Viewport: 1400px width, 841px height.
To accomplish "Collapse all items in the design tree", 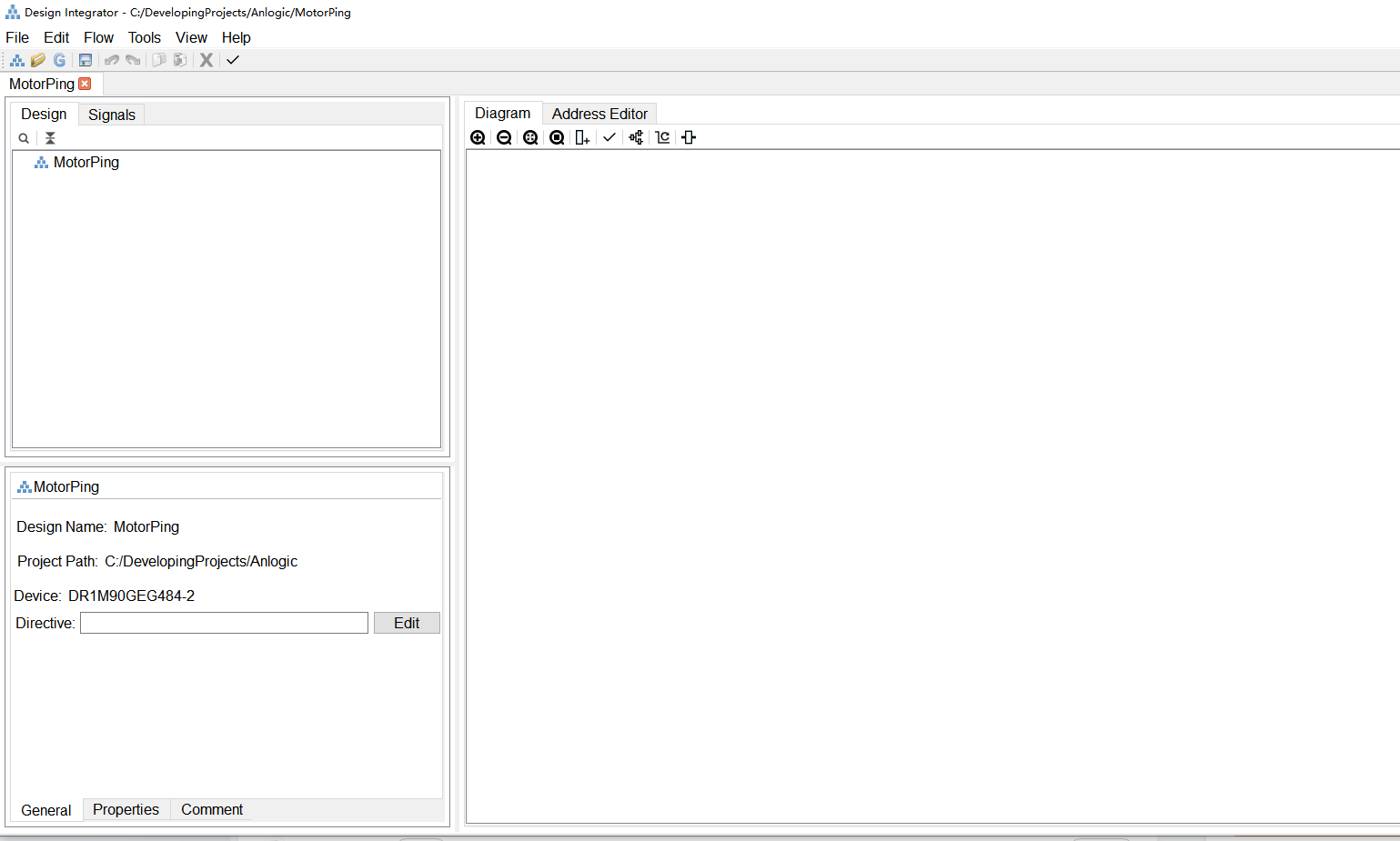I will pos(50,138).
